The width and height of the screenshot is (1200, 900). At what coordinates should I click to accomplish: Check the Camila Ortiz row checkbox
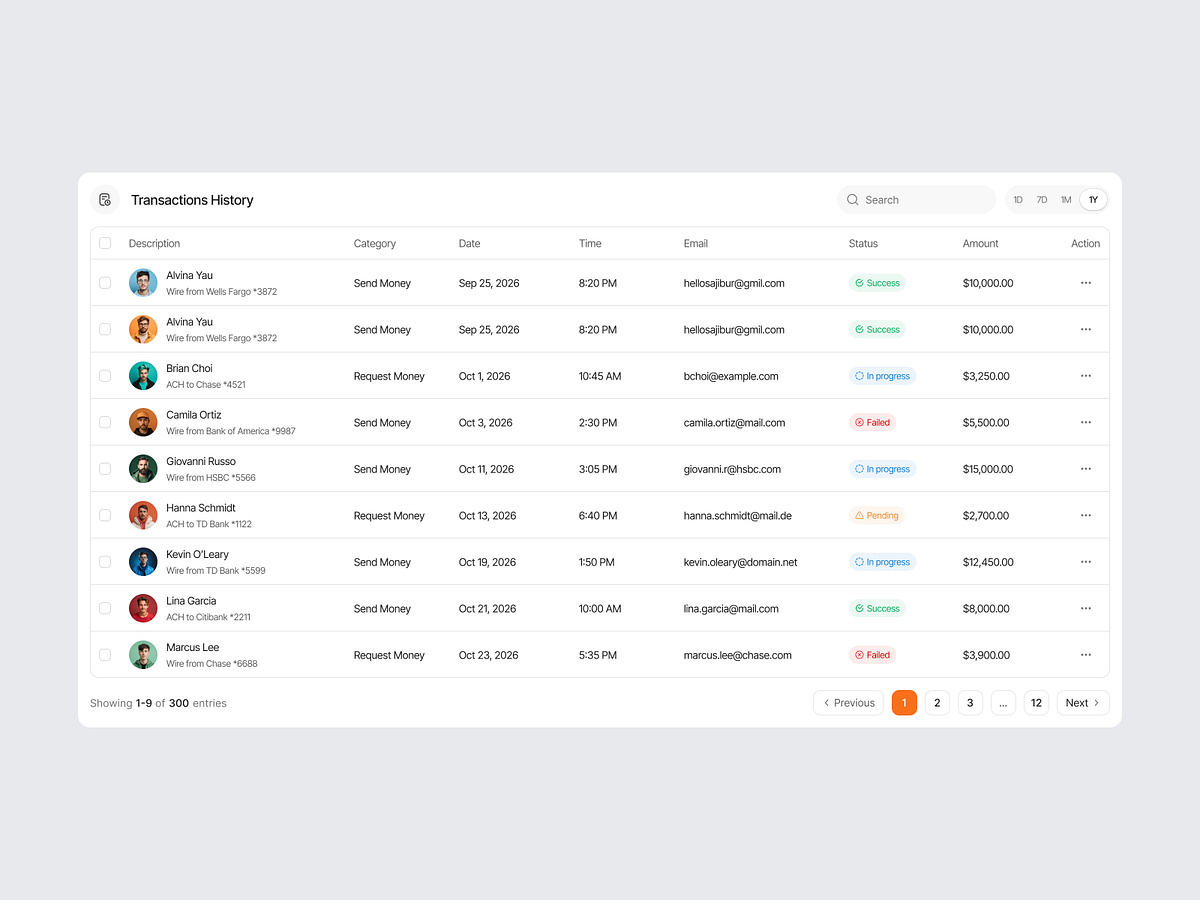click(x=105, y=422)
